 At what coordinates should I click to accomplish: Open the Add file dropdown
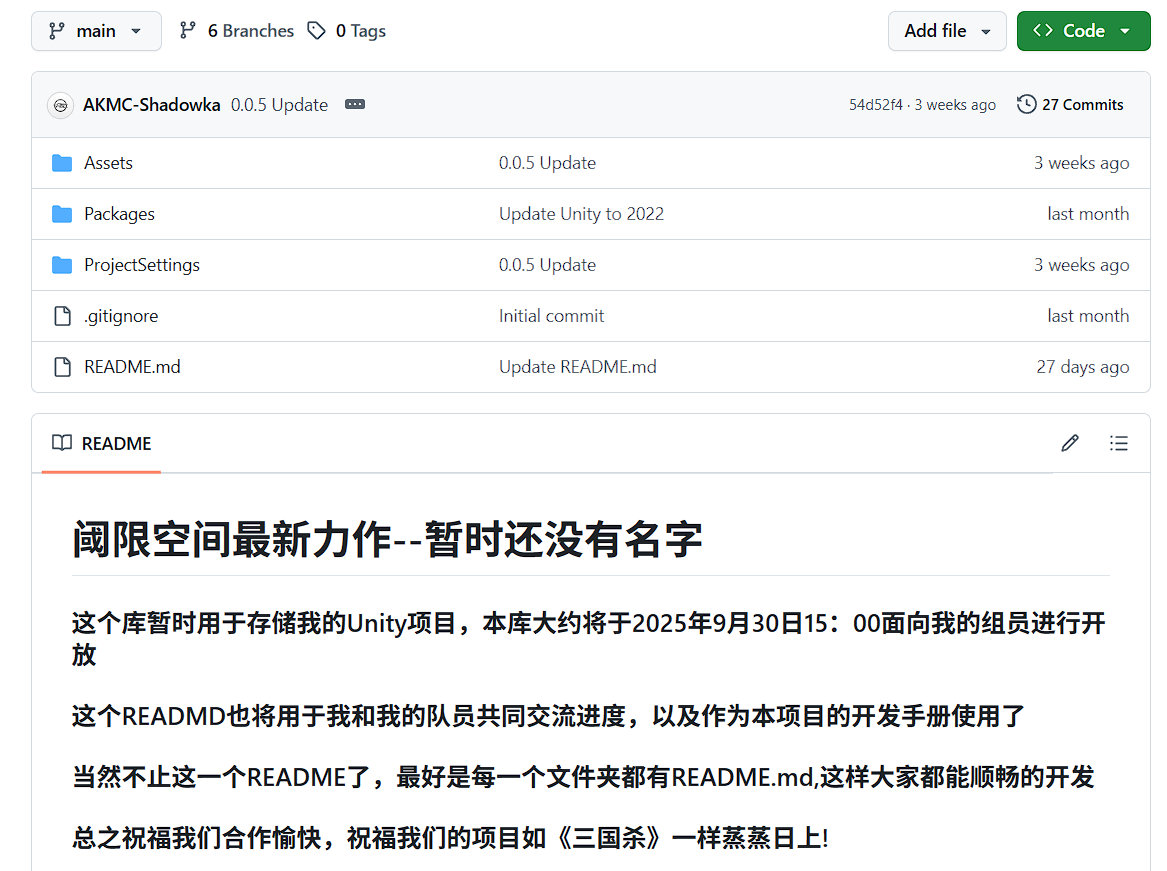coord(946,31)
